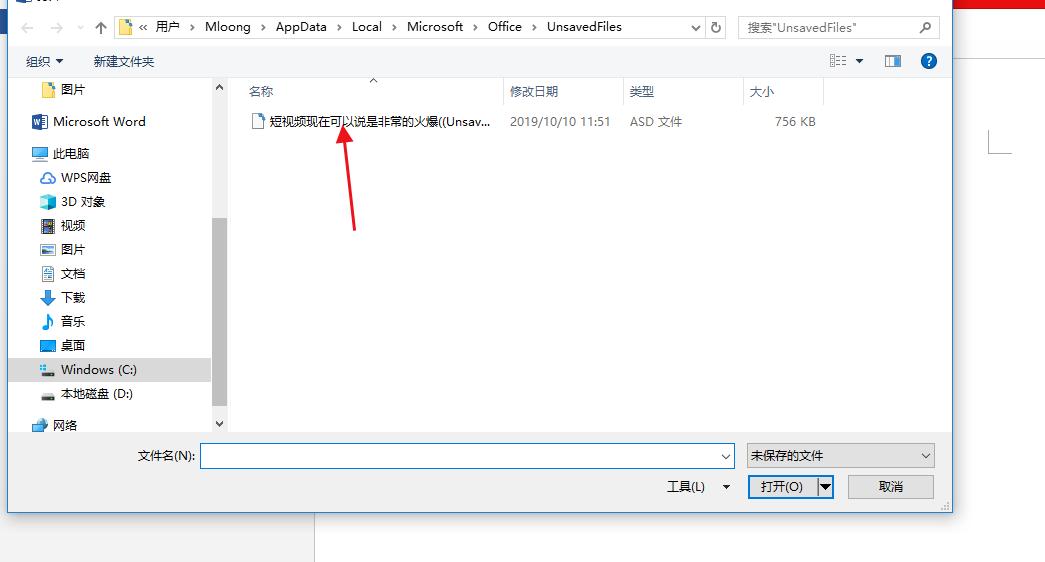1045x562 pixels.
Task: Click the 取消 button
Action: coord(890,487)
